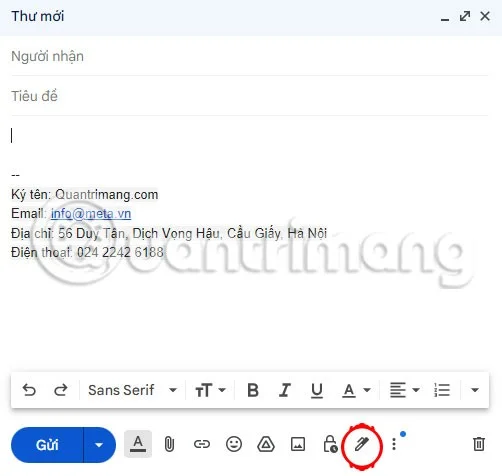Insert an emoji
The image size is (502, 476).
tap(234, 444)
